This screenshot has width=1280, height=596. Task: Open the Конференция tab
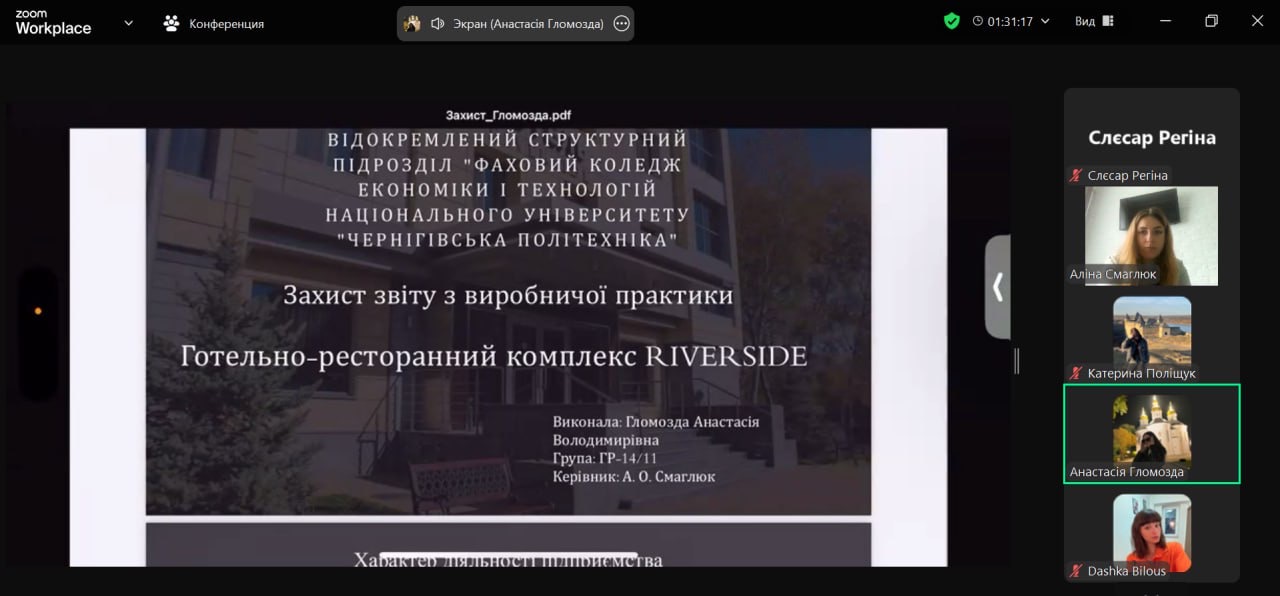pyautogui.click(x=213, y=23)
